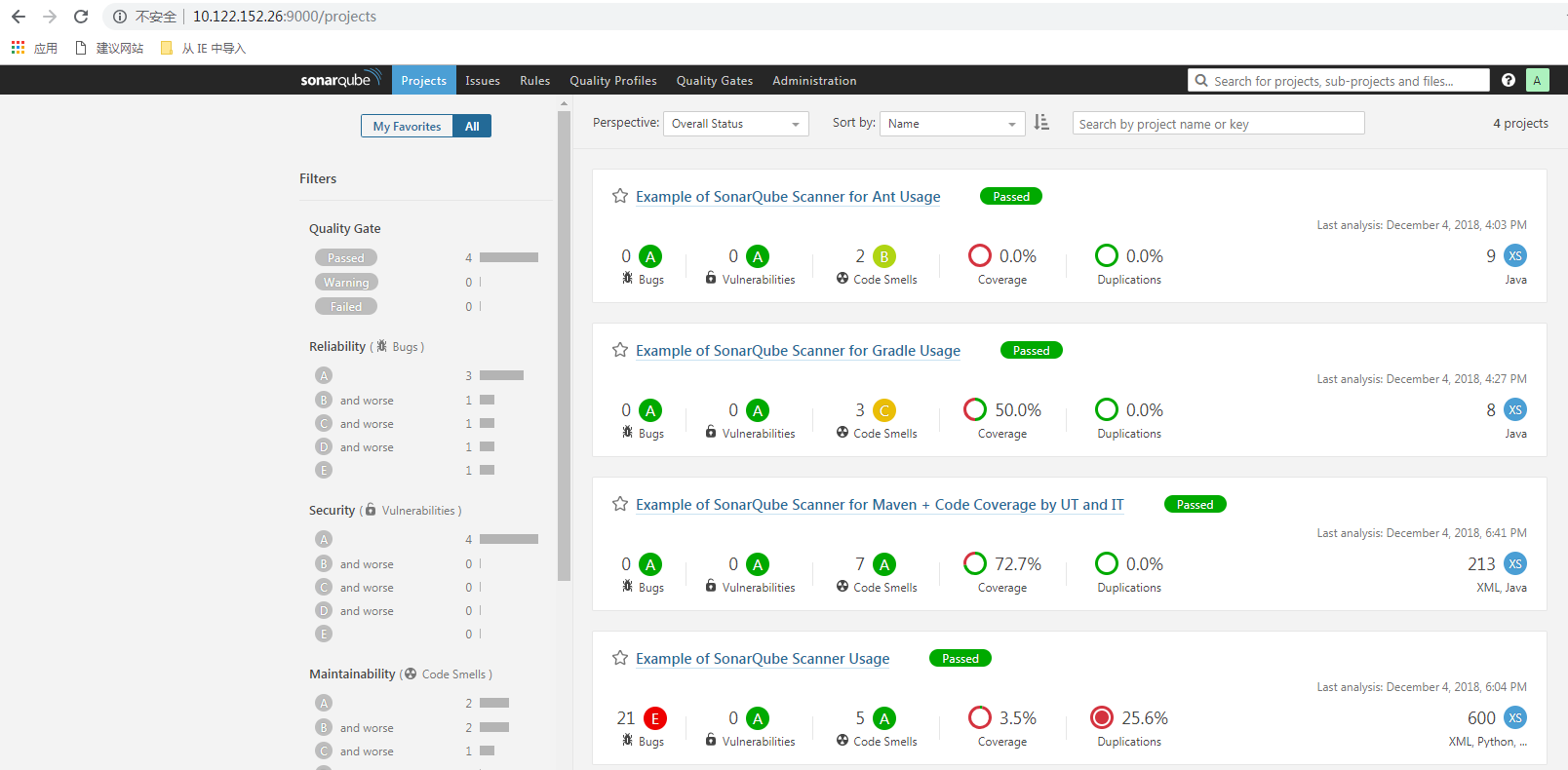The width and height of the screenshot is (1568, 770).
Task: Open Example of SonarQube Scanner for Gradle Usage
Action: click(x=798, y=350)
